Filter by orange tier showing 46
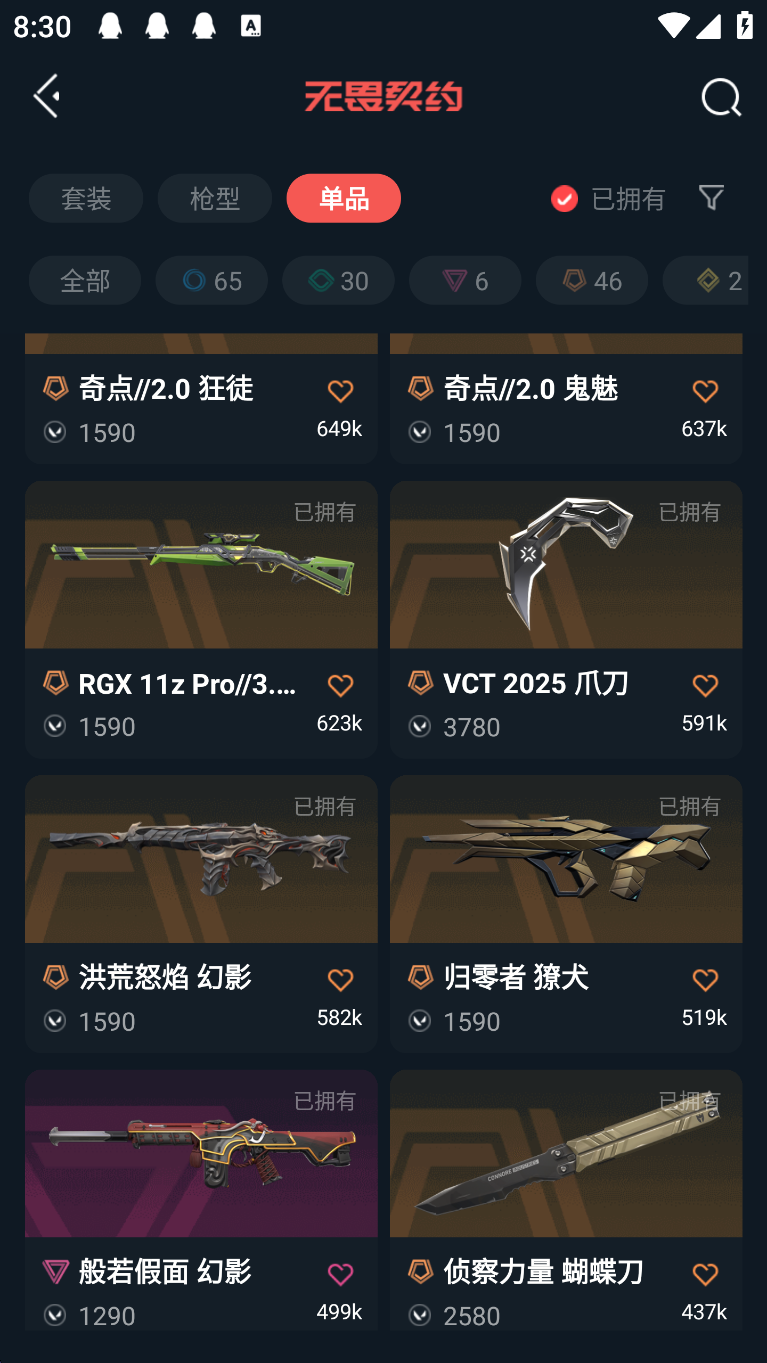Viewport: 767px width, 1363px height. (592, 280)
